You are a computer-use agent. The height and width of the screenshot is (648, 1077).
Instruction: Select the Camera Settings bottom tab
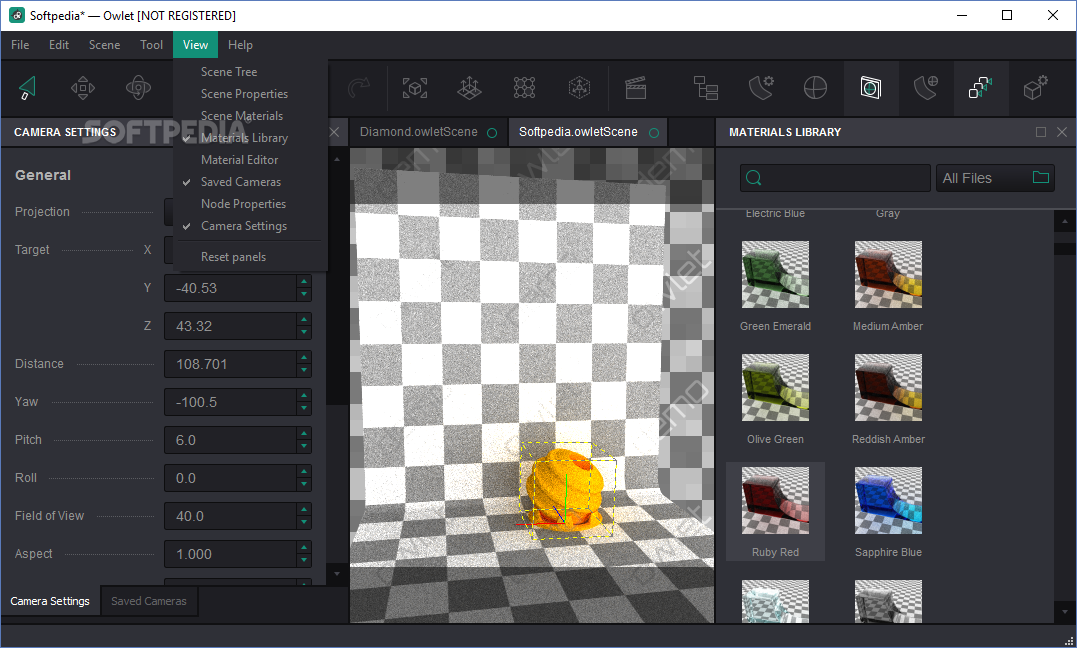point(49,601)
